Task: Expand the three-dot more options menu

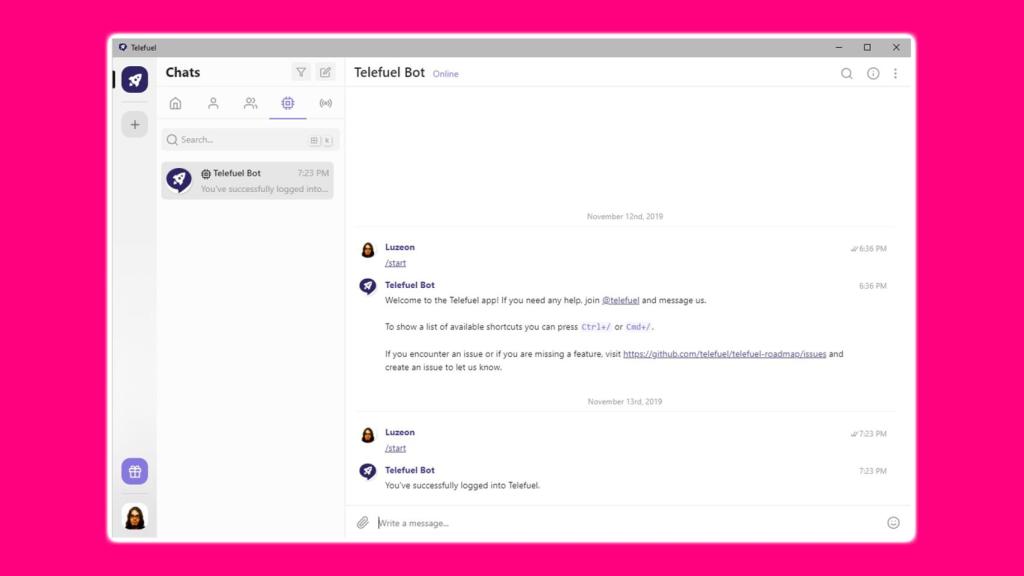Action: (895, 74)
